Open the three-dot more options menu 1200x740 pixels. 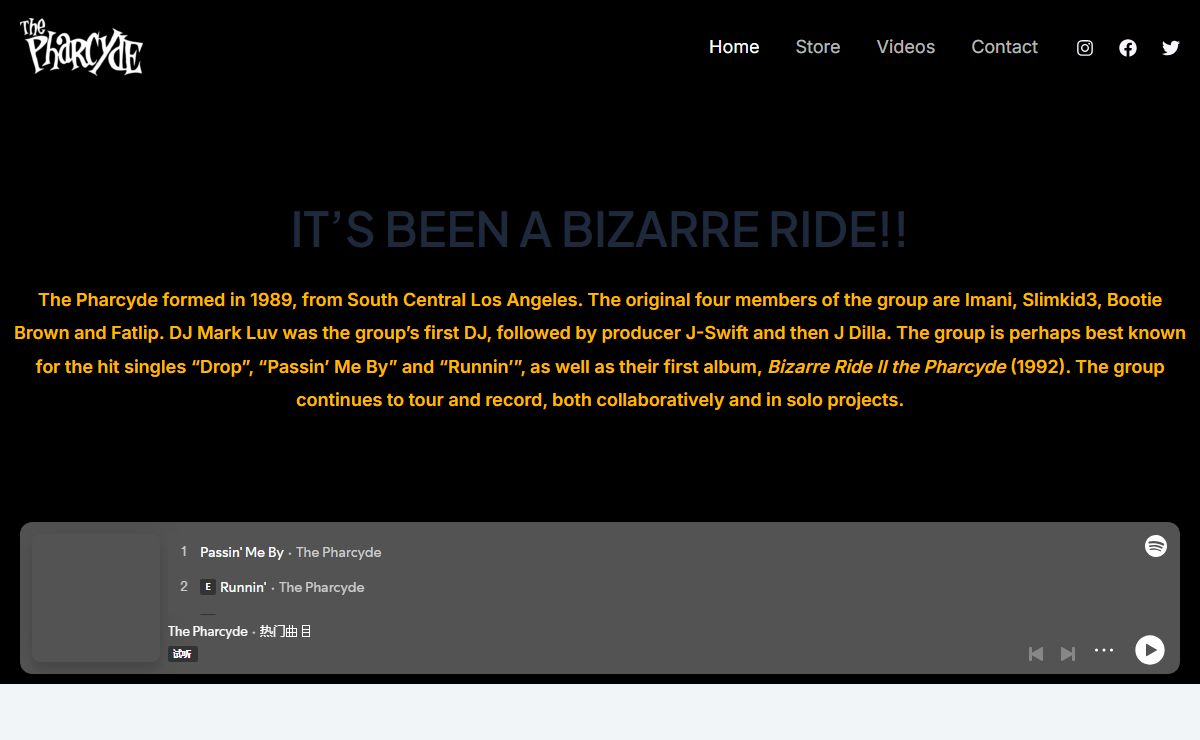[1104, 650]
